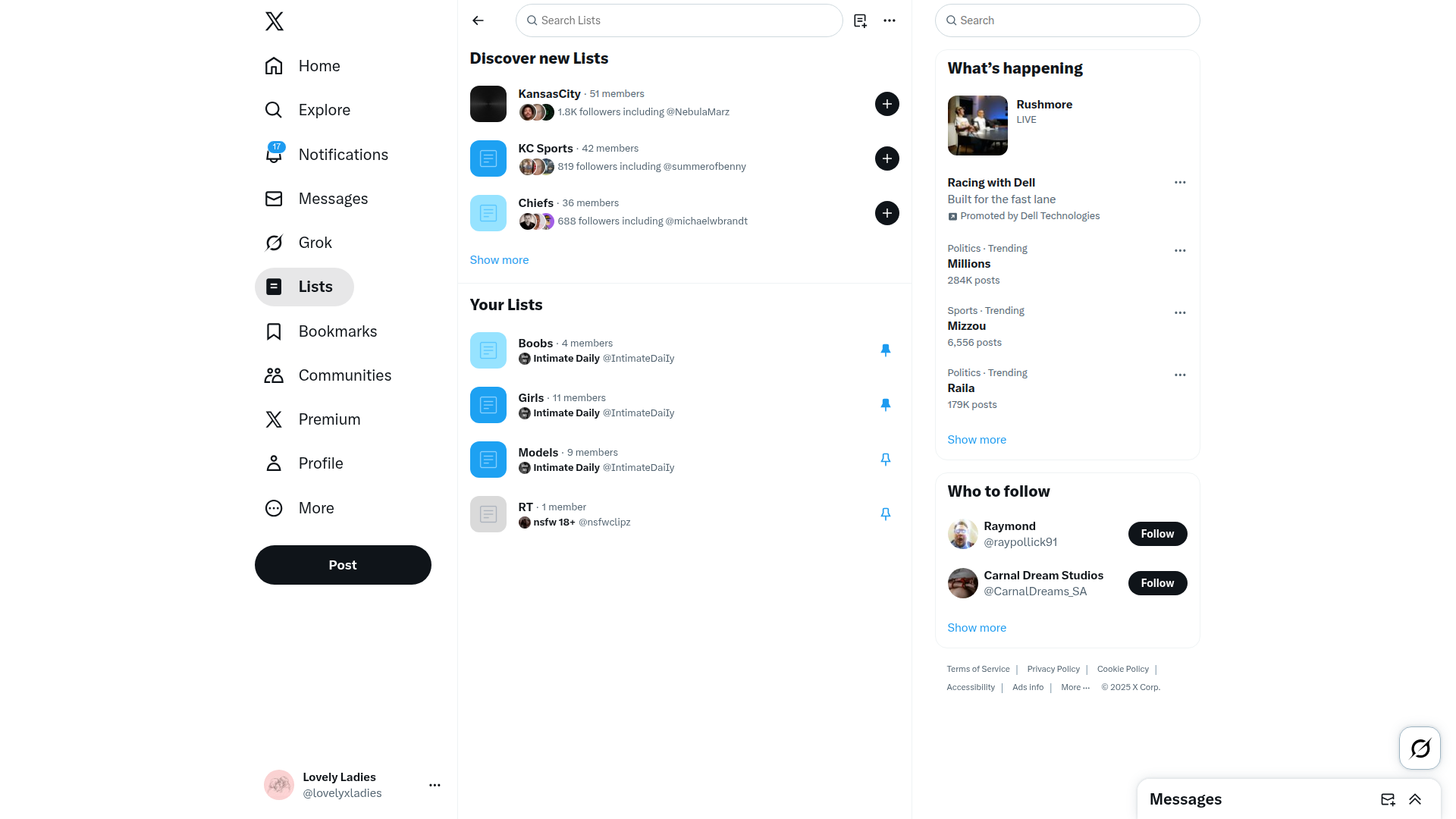Open Notifications bell with 17 badge

(275, 154)
